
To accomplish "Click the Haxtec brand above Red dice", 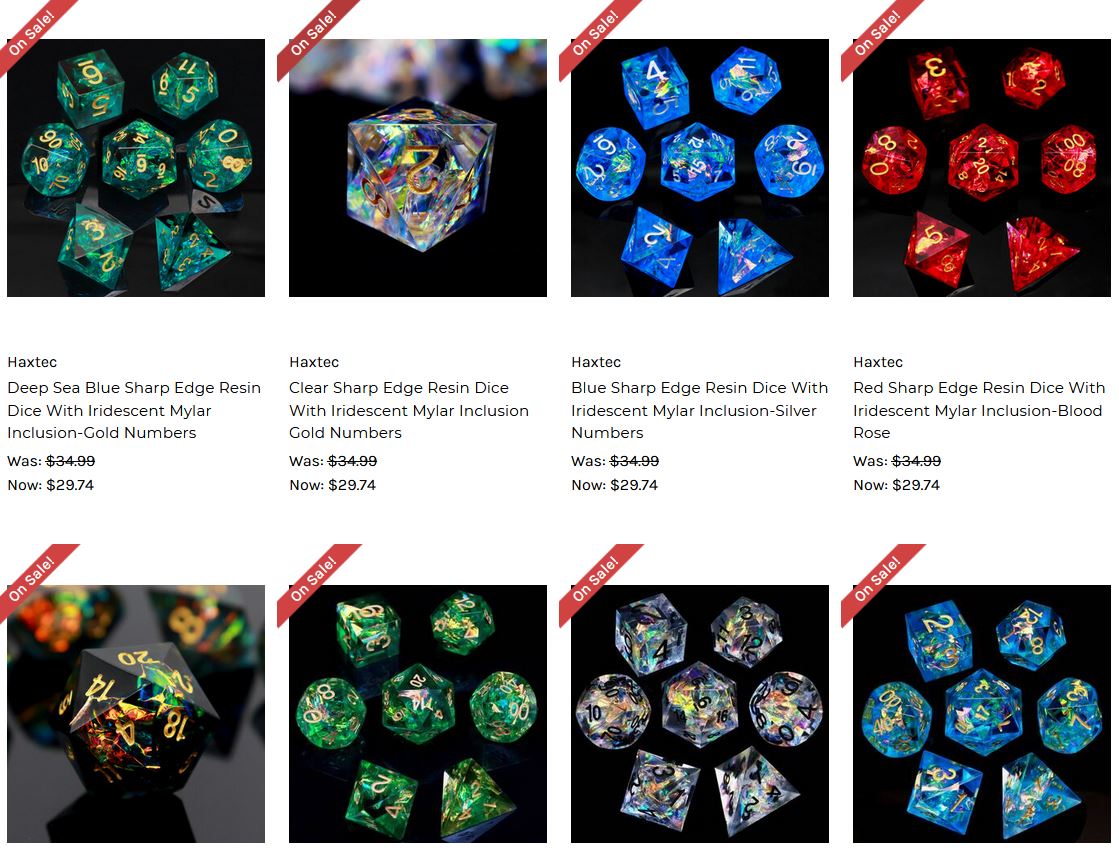I will [878, 362].
